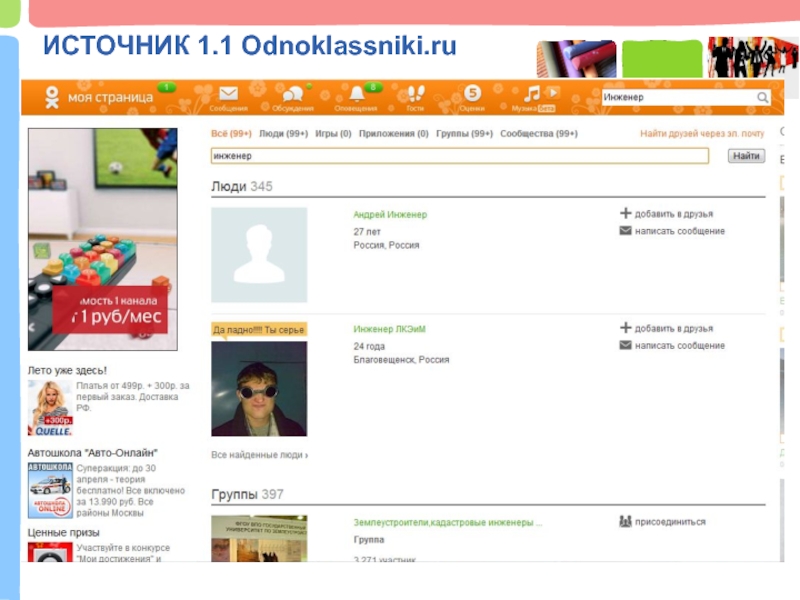Click Инженер ЛКЭиМ profile photo

pyautogui.click(x=259, y=389)
